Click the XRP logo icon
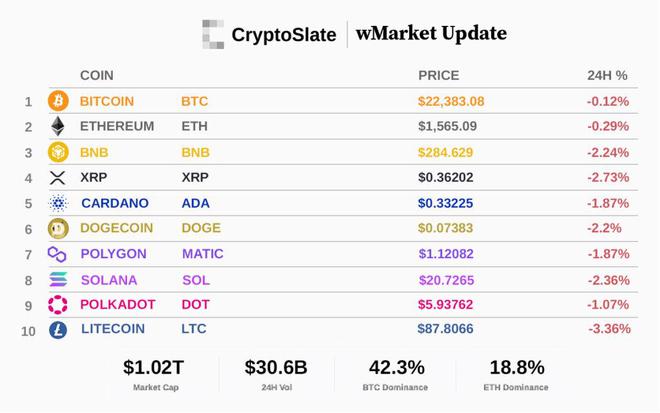 [x=58, y=178]
